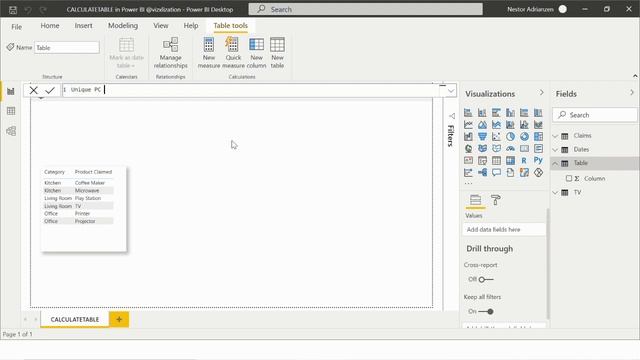Collapse the ribbon with the caret
This screenshot has width=640, height=360.
(635, 76)
